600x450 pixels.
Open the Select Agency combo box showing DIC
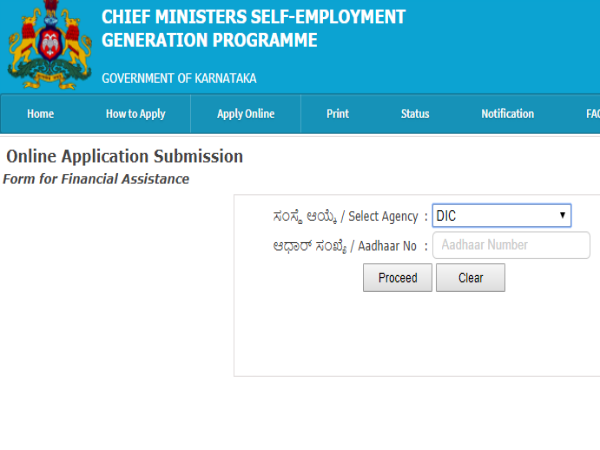click(x=495, y=216)
